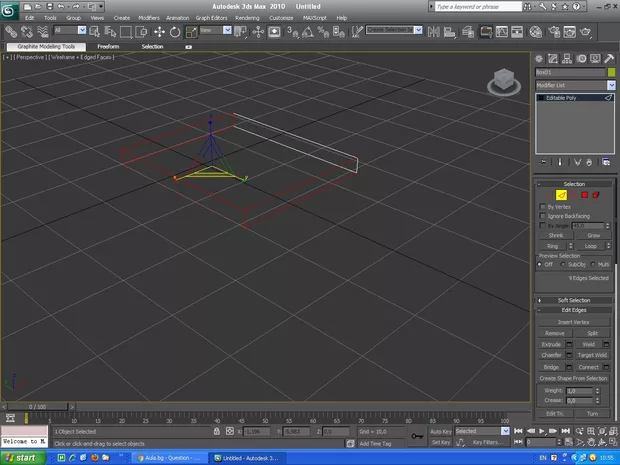Screen dimensions: 620x465
Task: Switch to the Freeform ribbon tab
Action: [108, 46]
